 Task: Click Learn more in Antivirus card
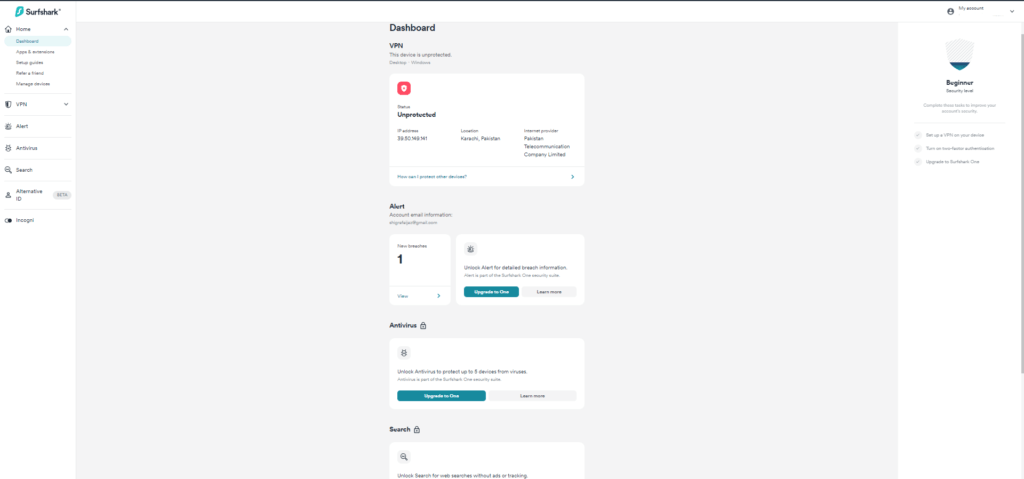(532, 395)
